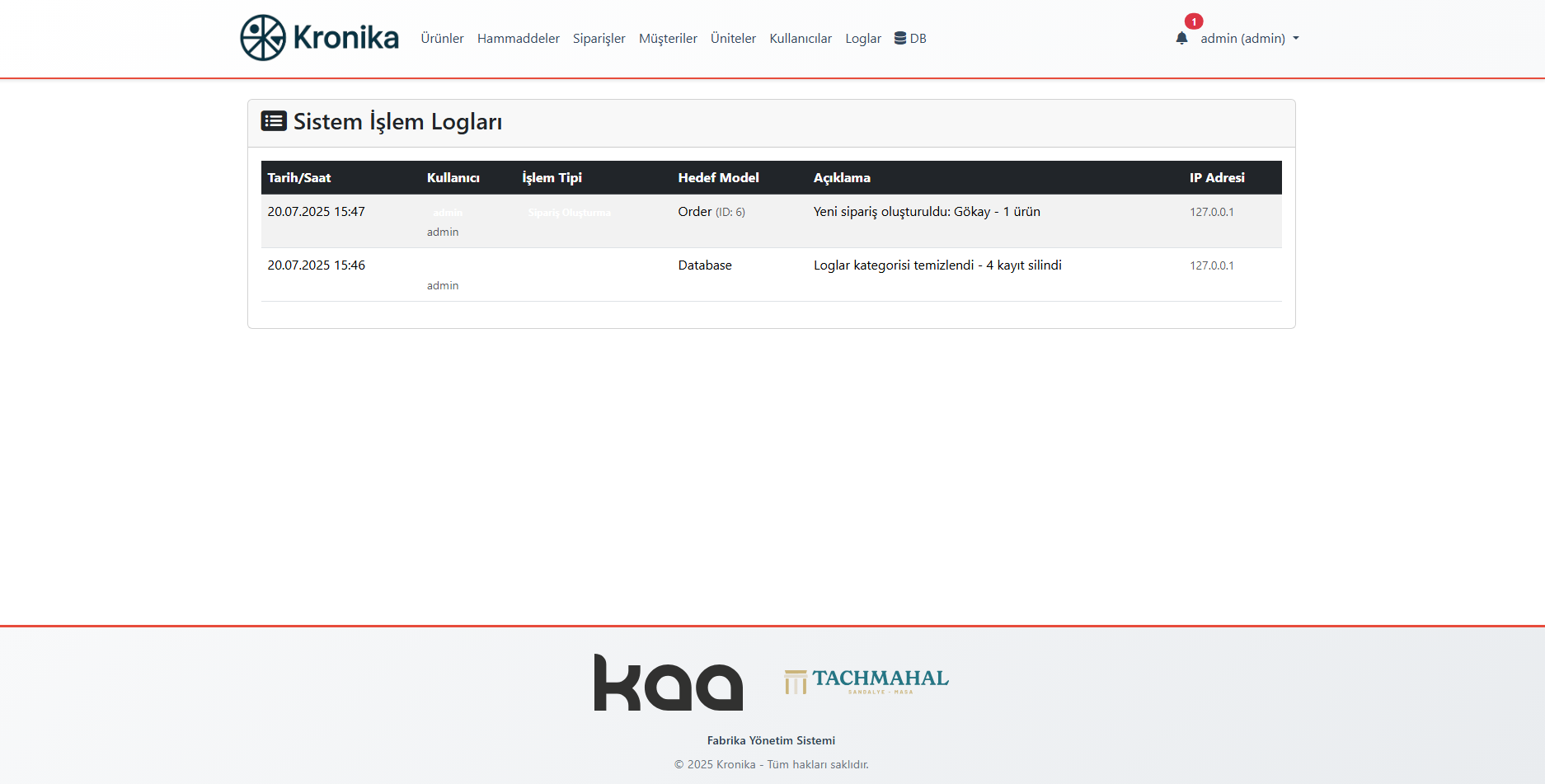
Task: Click the list icon beside Sistem İşlem Logları
Action: tap(274, 121)
